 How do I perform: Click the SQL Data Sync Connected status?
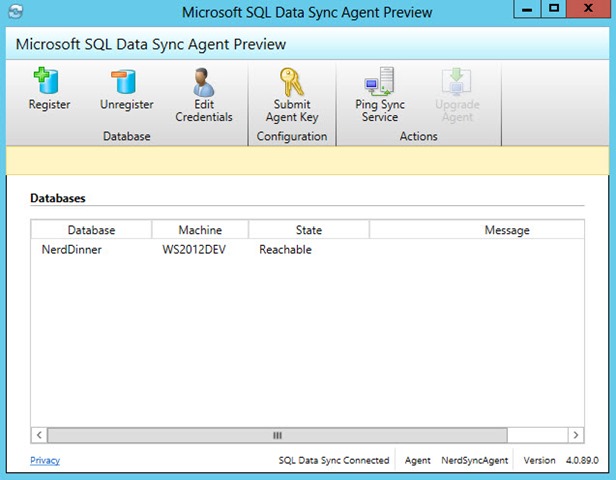pos(334,460)
